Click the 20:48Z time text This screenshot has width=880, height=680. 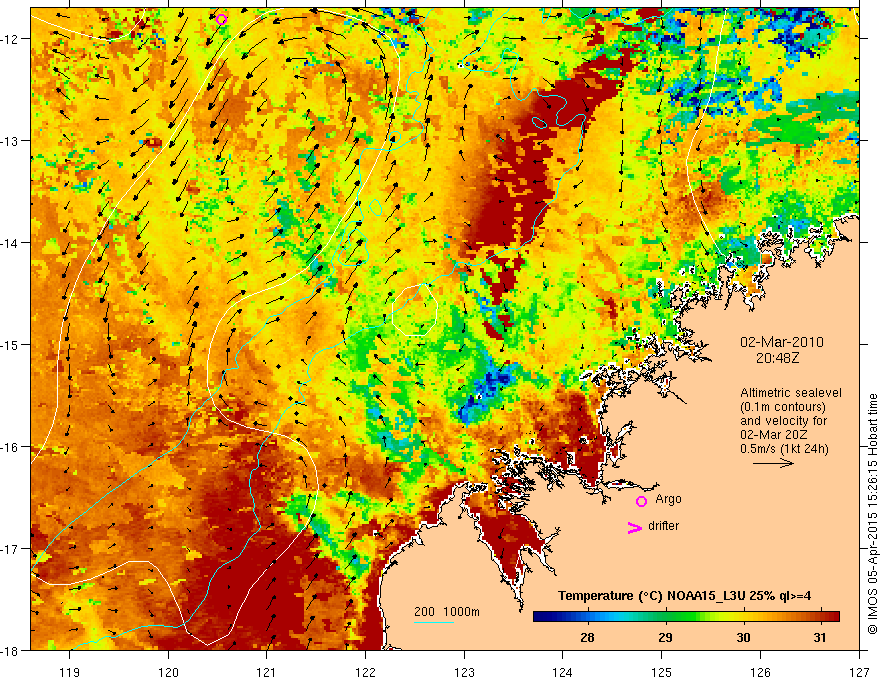tap(777, 357)
